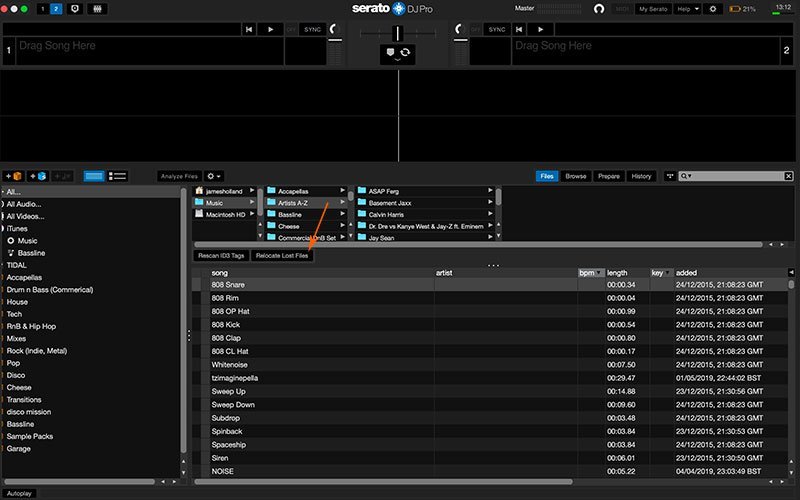Switch to the Browse tab
The height and width of the screenshot is (500, 800).
[576, 176]
